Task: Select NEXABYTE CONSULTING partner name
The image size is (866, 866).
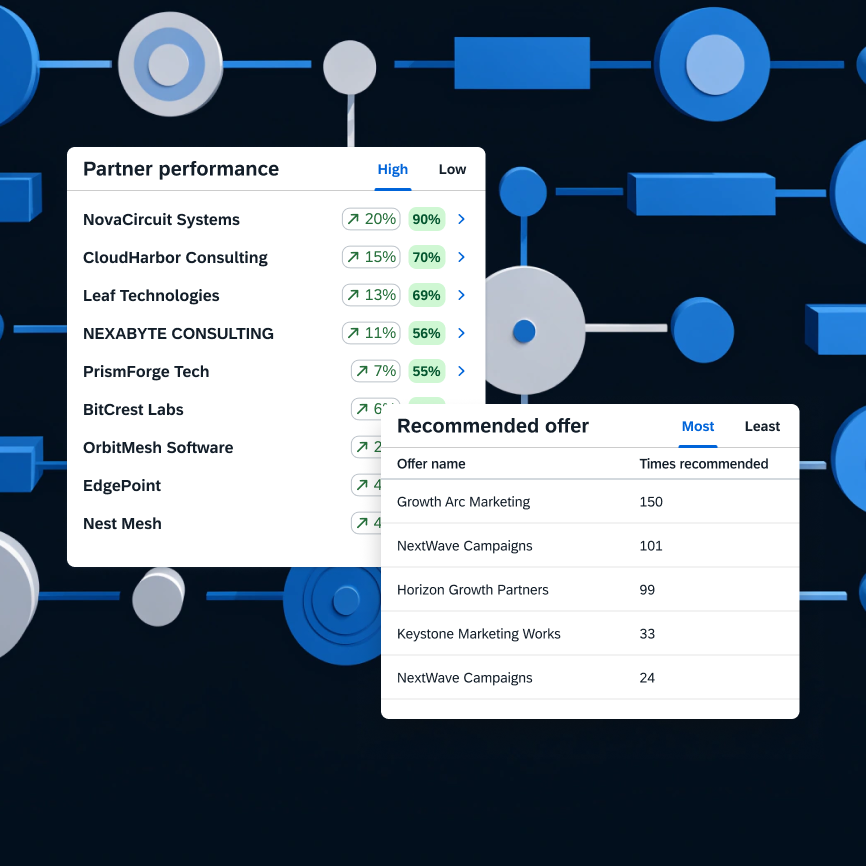Action: pos(178,334)
